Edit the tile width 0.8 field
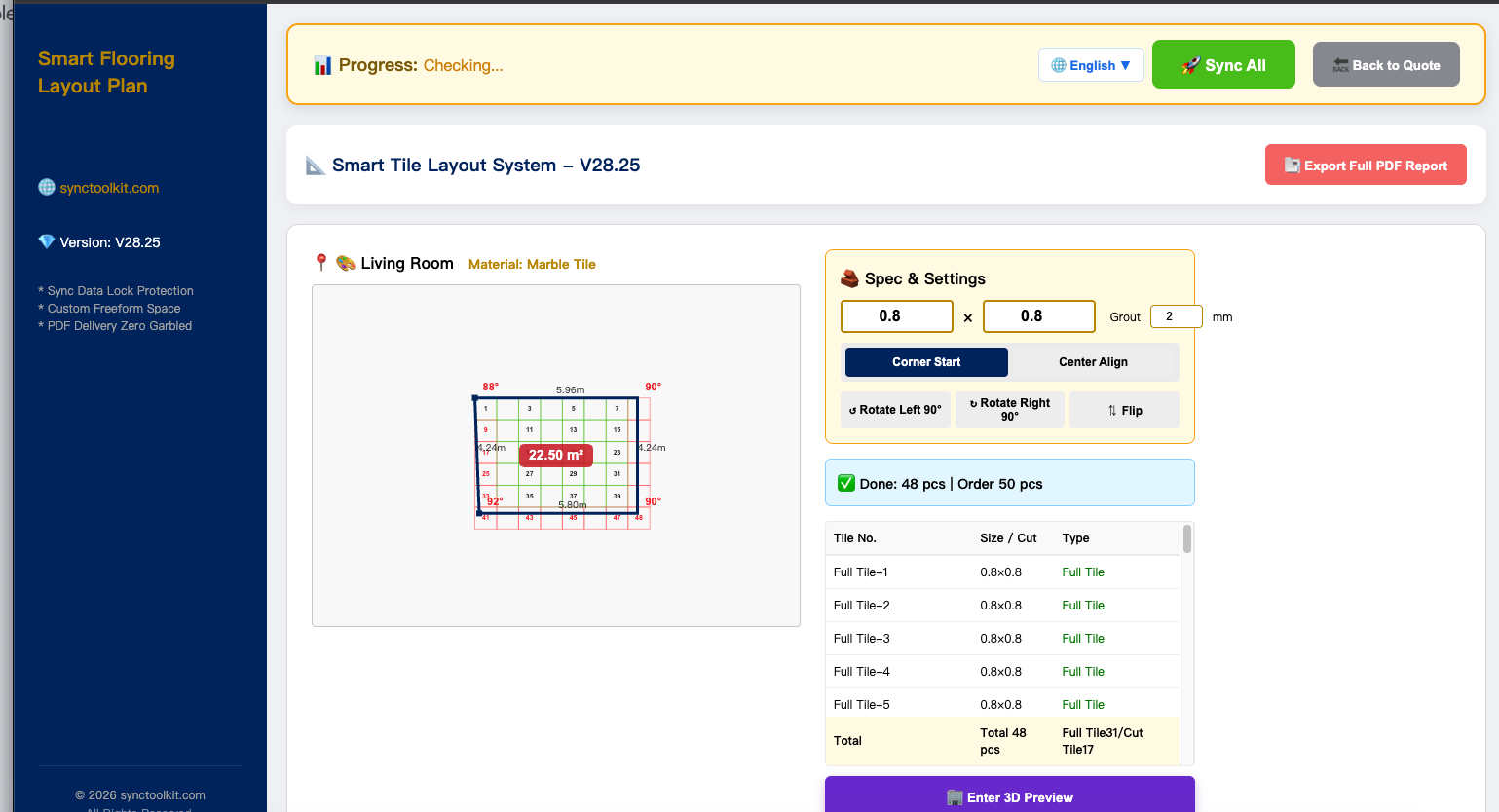Image resolution: width=1499 pixels, height=812 pixels. 897,316
